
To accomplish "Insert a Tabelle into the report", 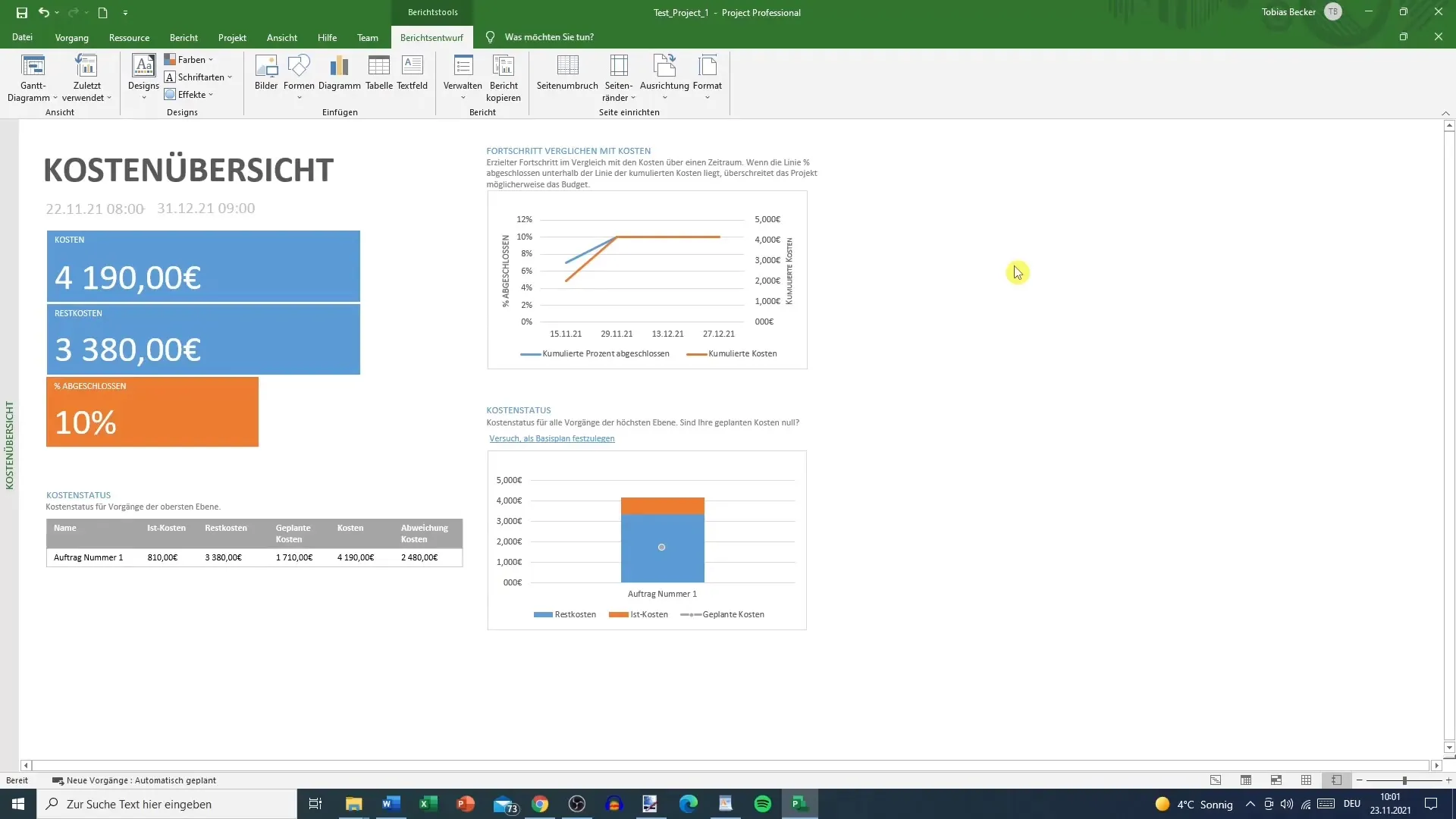I will pyautogui.click(x=378, y=73).
